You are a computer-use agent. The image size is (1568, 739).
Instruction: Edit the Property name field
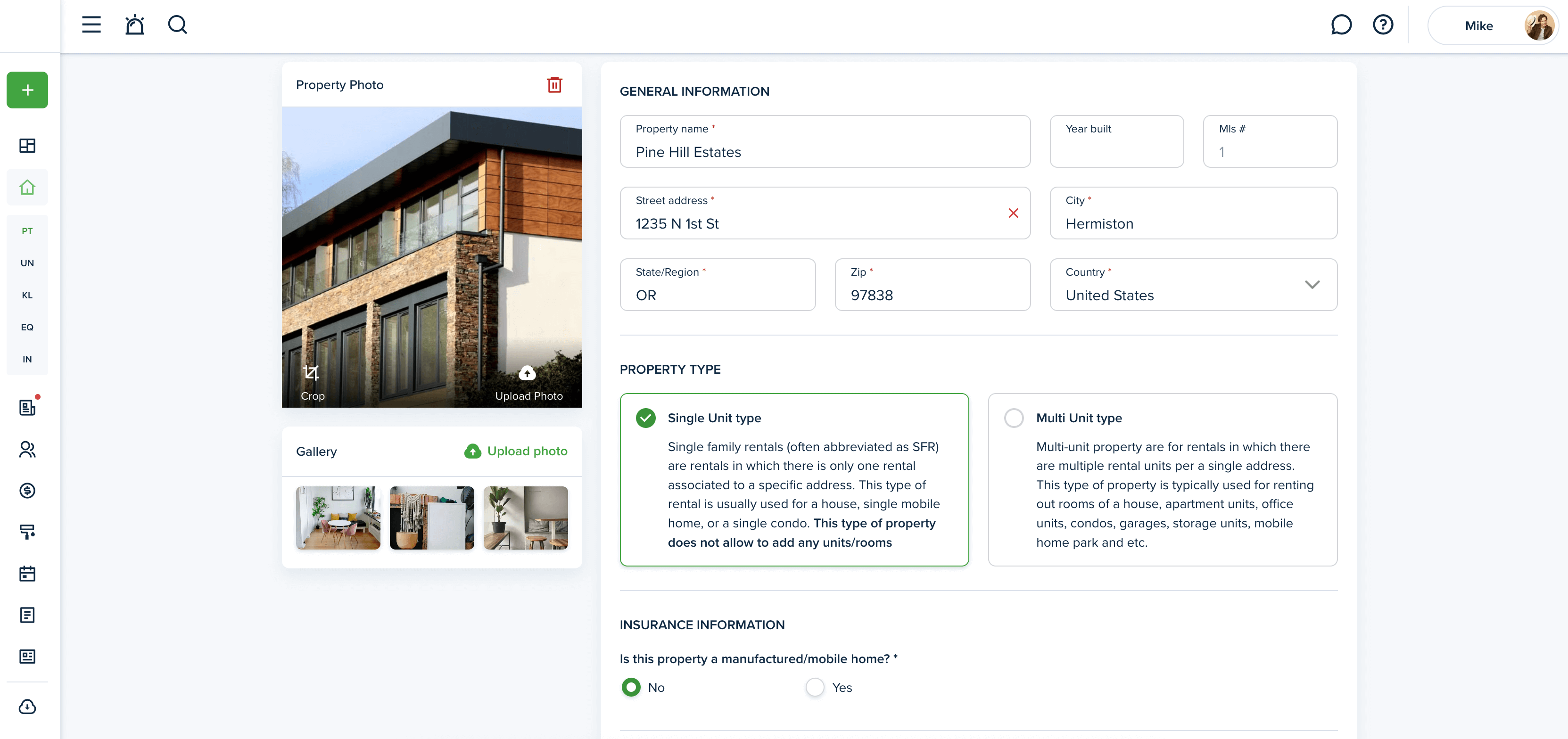825,141
